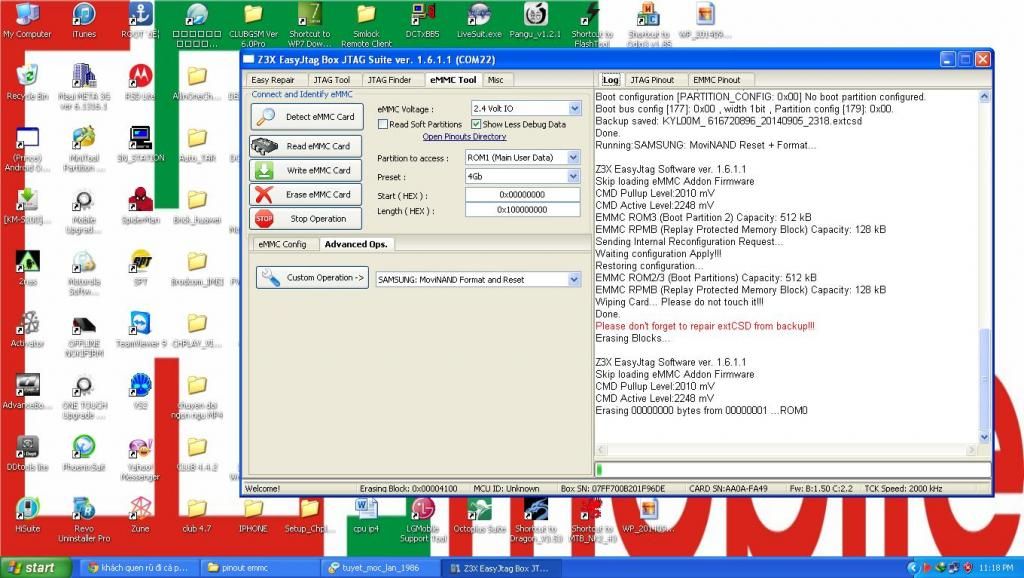Open the BPT desktop icon
1024x578 pixels.
pyautogui.click(x=140, y=268)
